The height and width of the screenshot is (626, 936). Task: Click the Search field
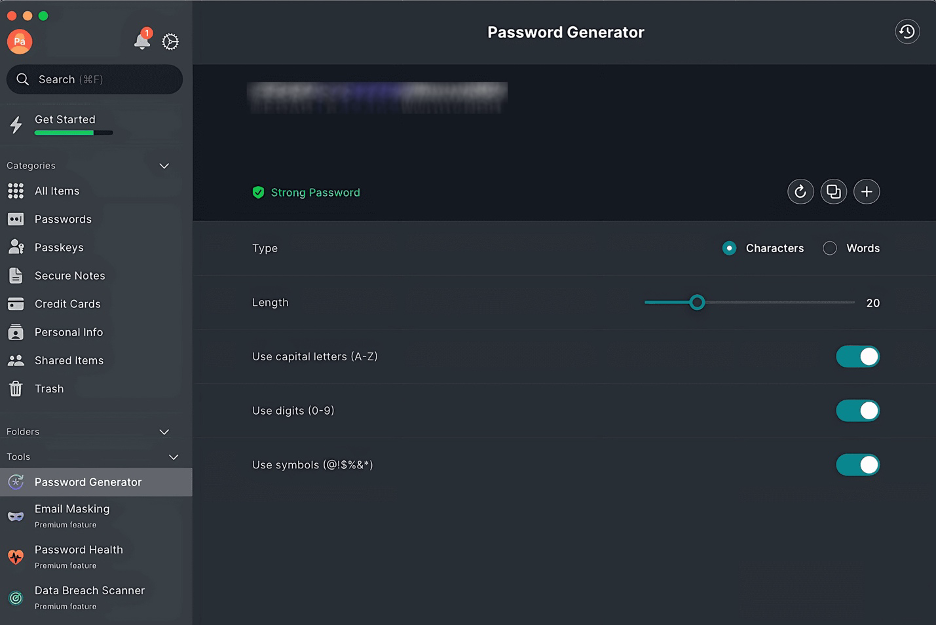coord(93,78)
